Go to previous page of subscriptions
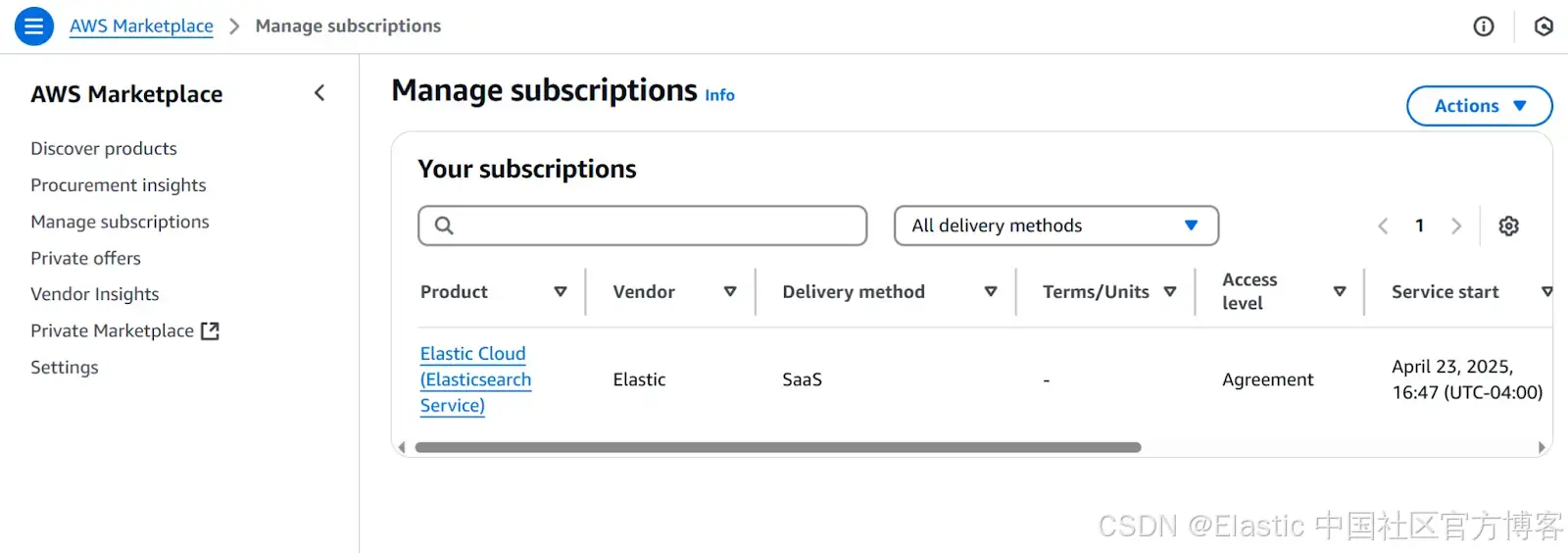The width and height of the screenshot is (1568, 553). (x=1383, y=226)
